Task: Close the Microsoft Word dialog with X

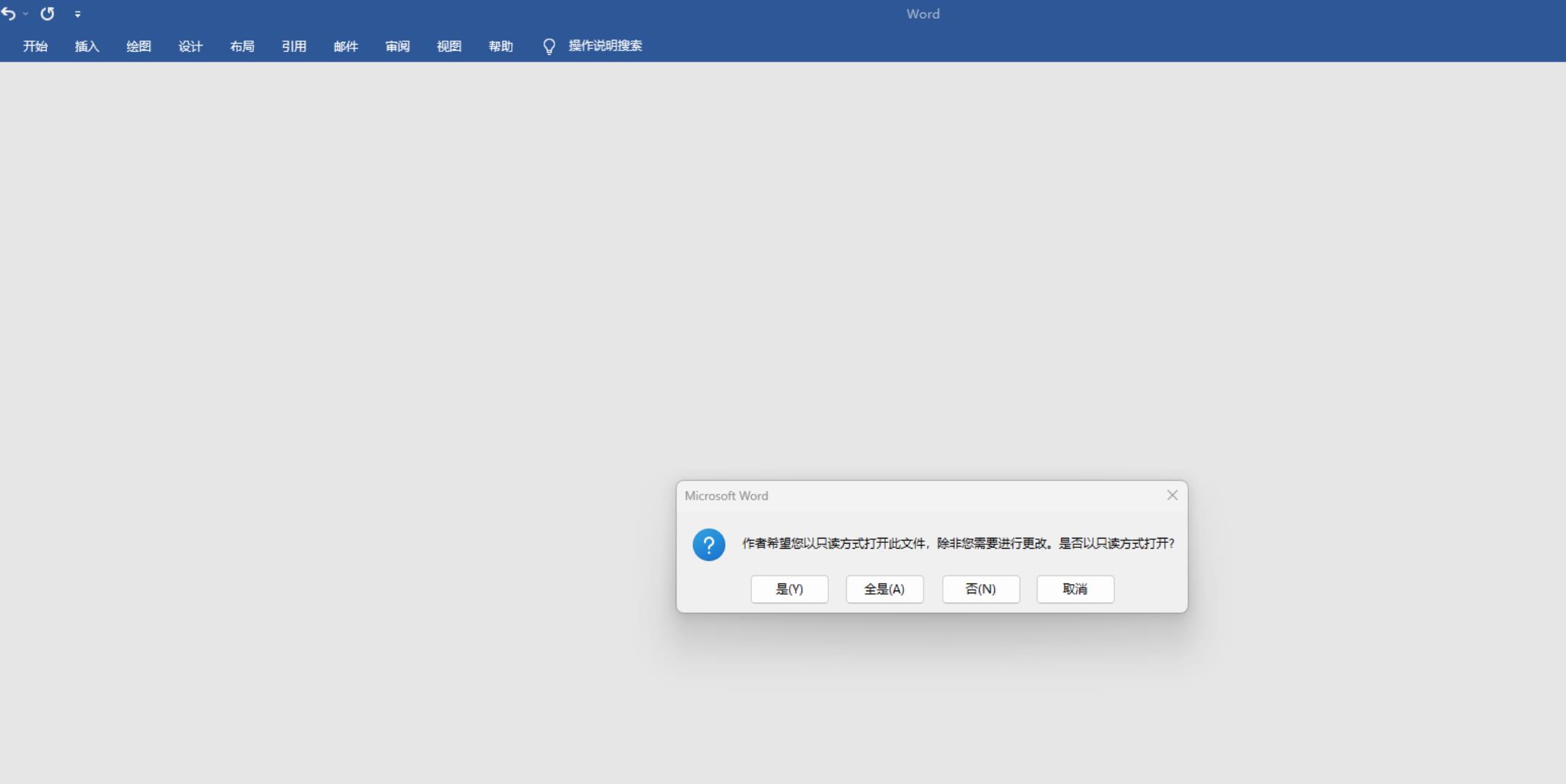Action: (1172, 495)
